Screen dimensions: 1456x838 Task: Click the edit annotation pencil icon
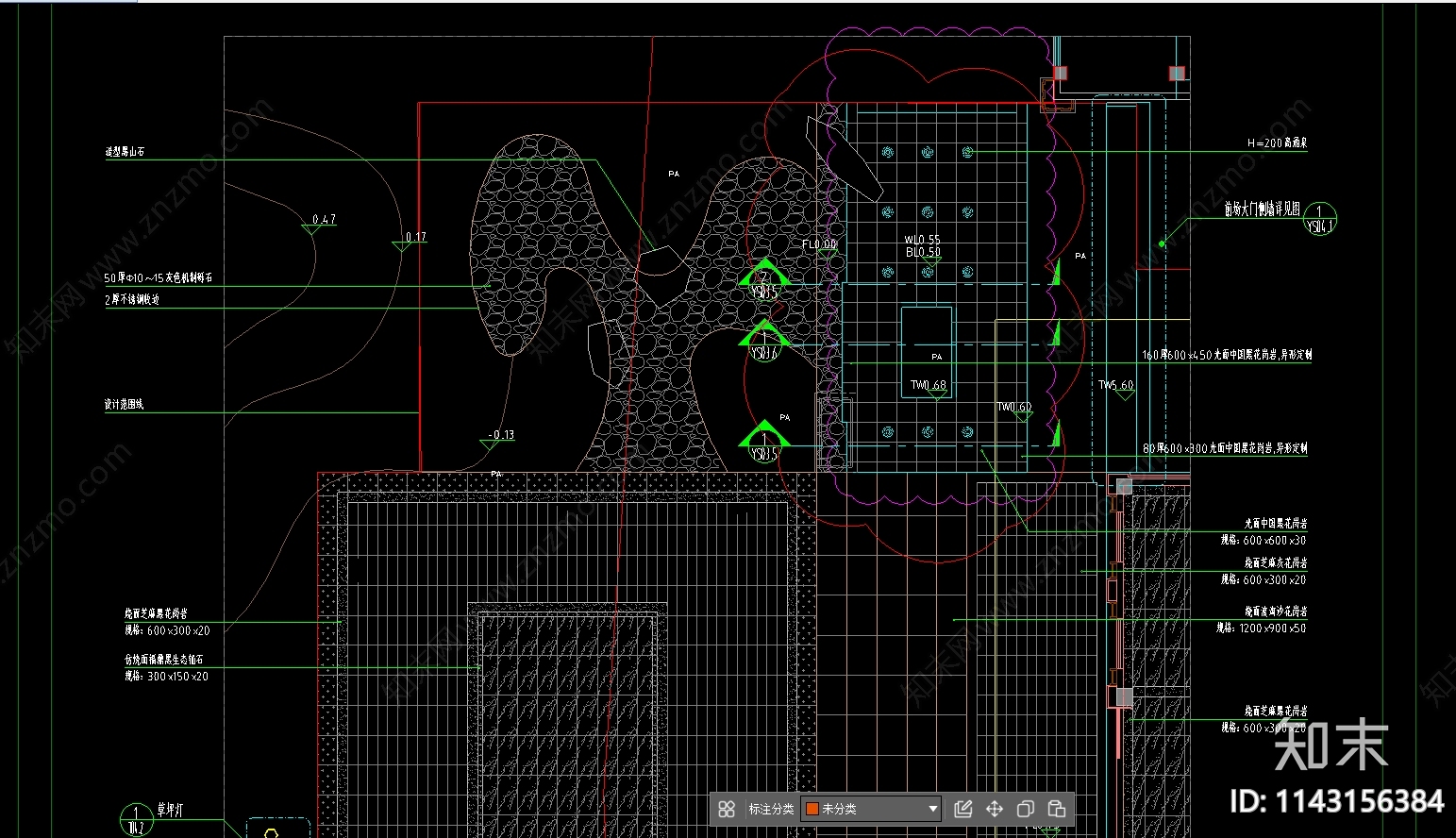click(963, 809)
